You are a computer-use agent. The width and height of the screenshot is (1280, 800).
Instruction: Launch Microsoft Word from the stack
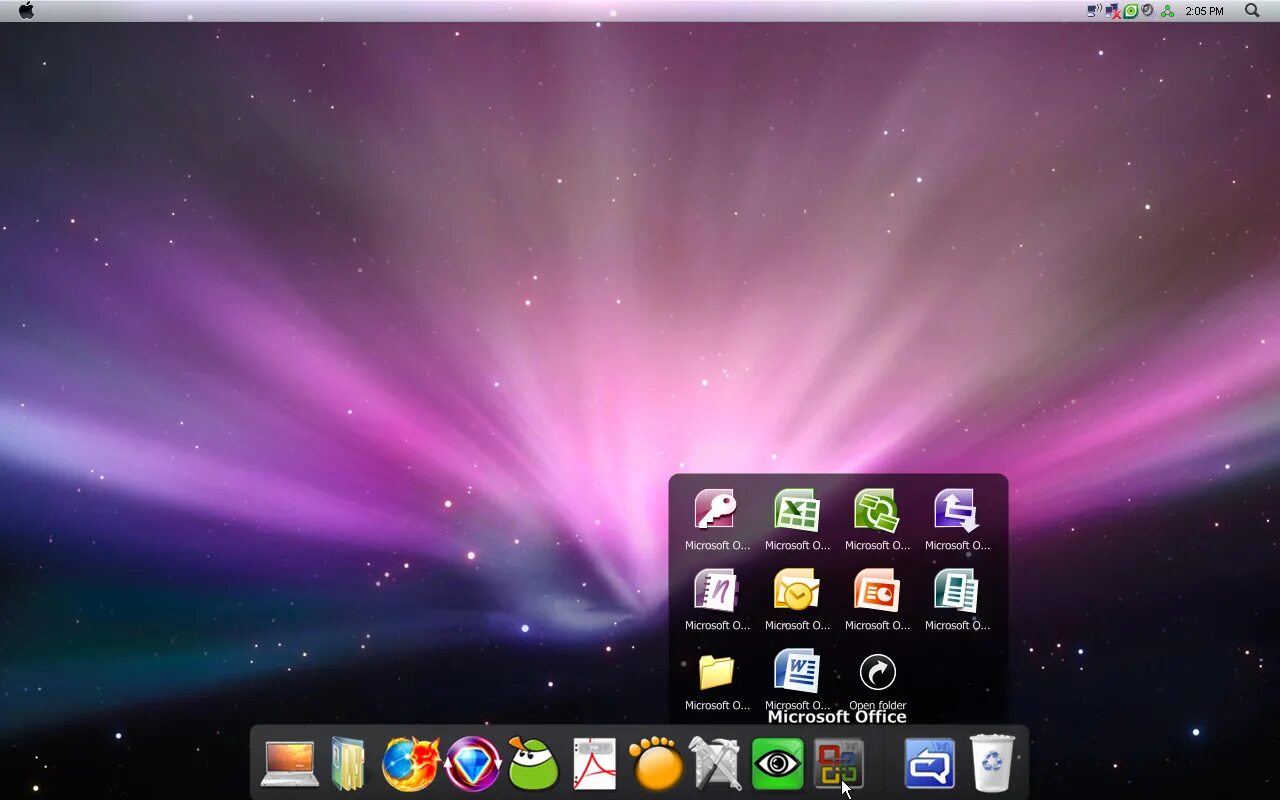797,670
